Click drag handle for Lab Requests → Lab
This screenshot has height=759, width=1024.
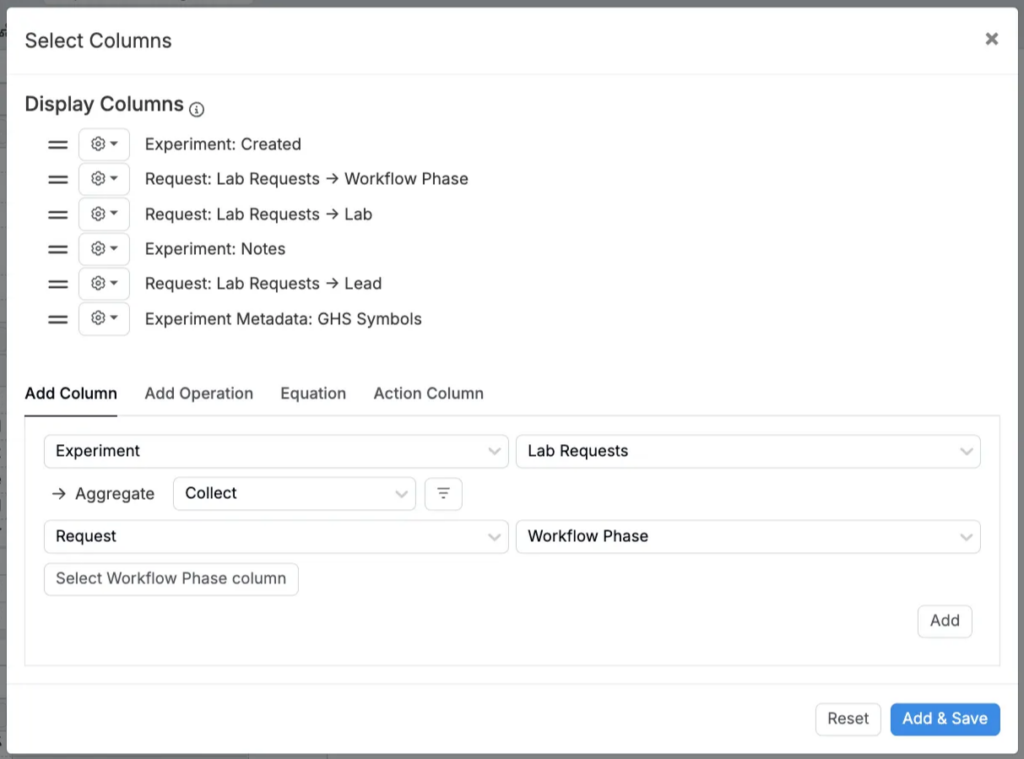pos(58,214)
